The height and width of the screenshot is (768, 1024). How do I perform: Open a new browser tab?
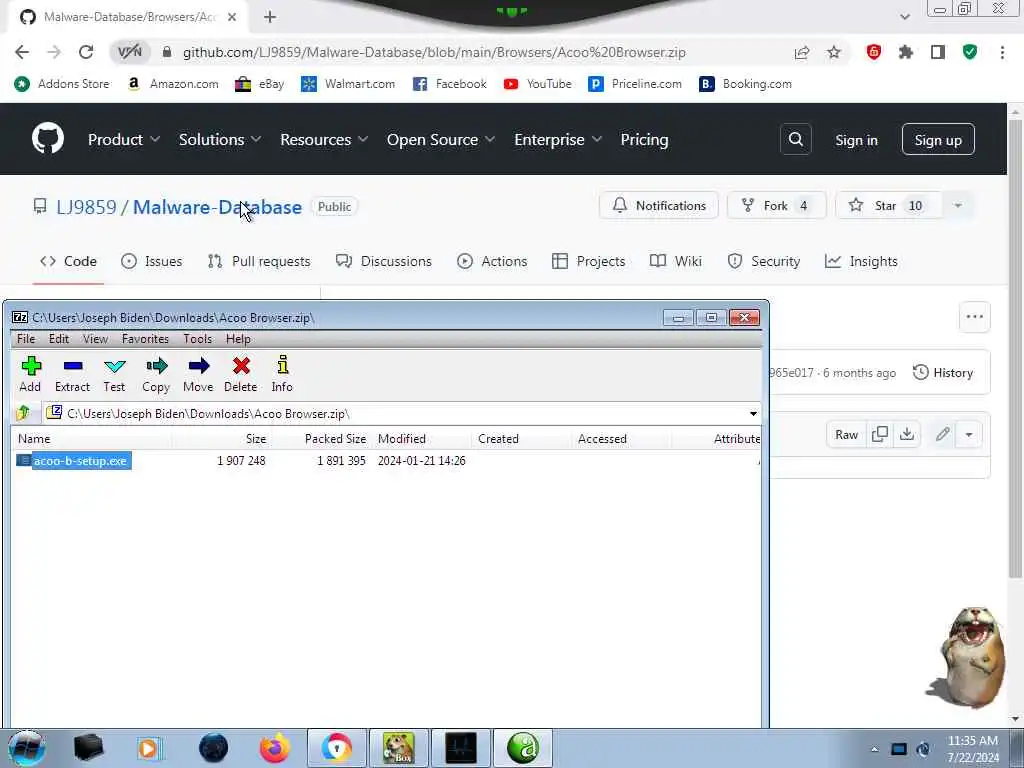pos(270,17)
